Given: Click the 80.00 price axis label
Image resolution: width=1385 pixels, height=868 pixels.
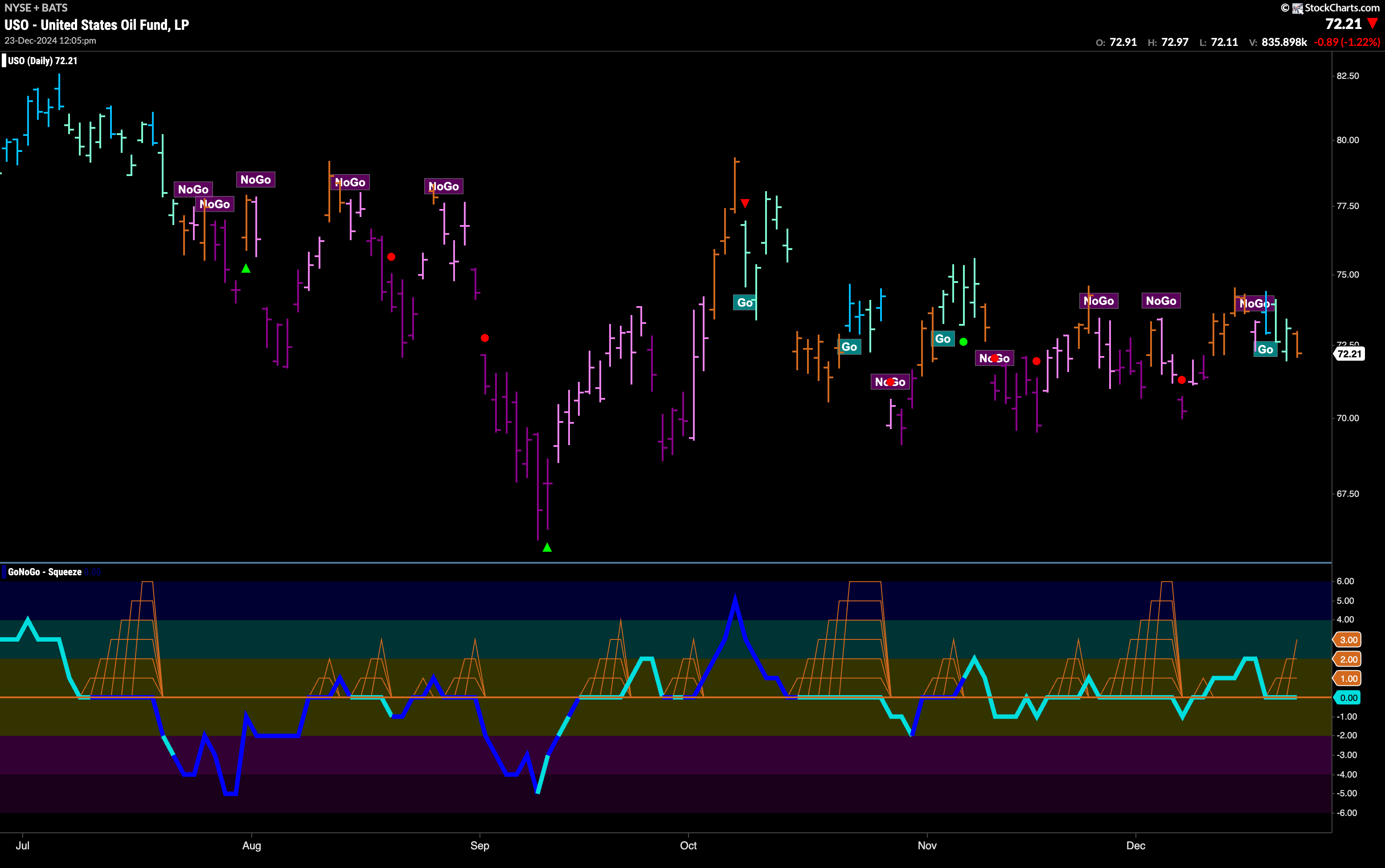Looking at the screenshot, I should (1347, 140).
